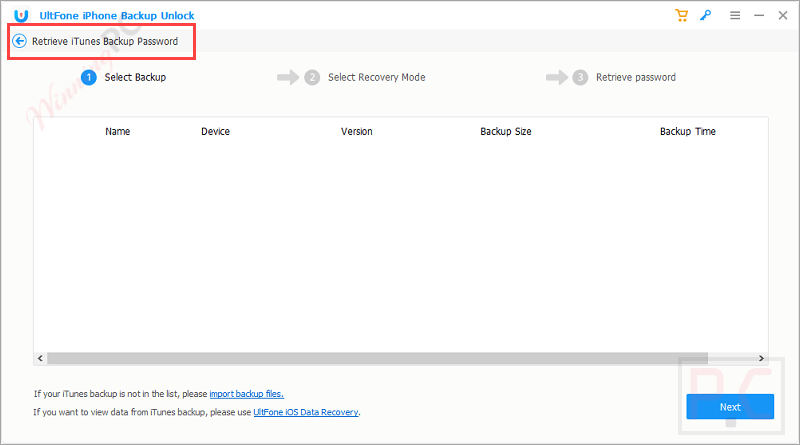Screen dimensions: 800x445
Task: Minimize the UltFone window
Action: [759, 15]
